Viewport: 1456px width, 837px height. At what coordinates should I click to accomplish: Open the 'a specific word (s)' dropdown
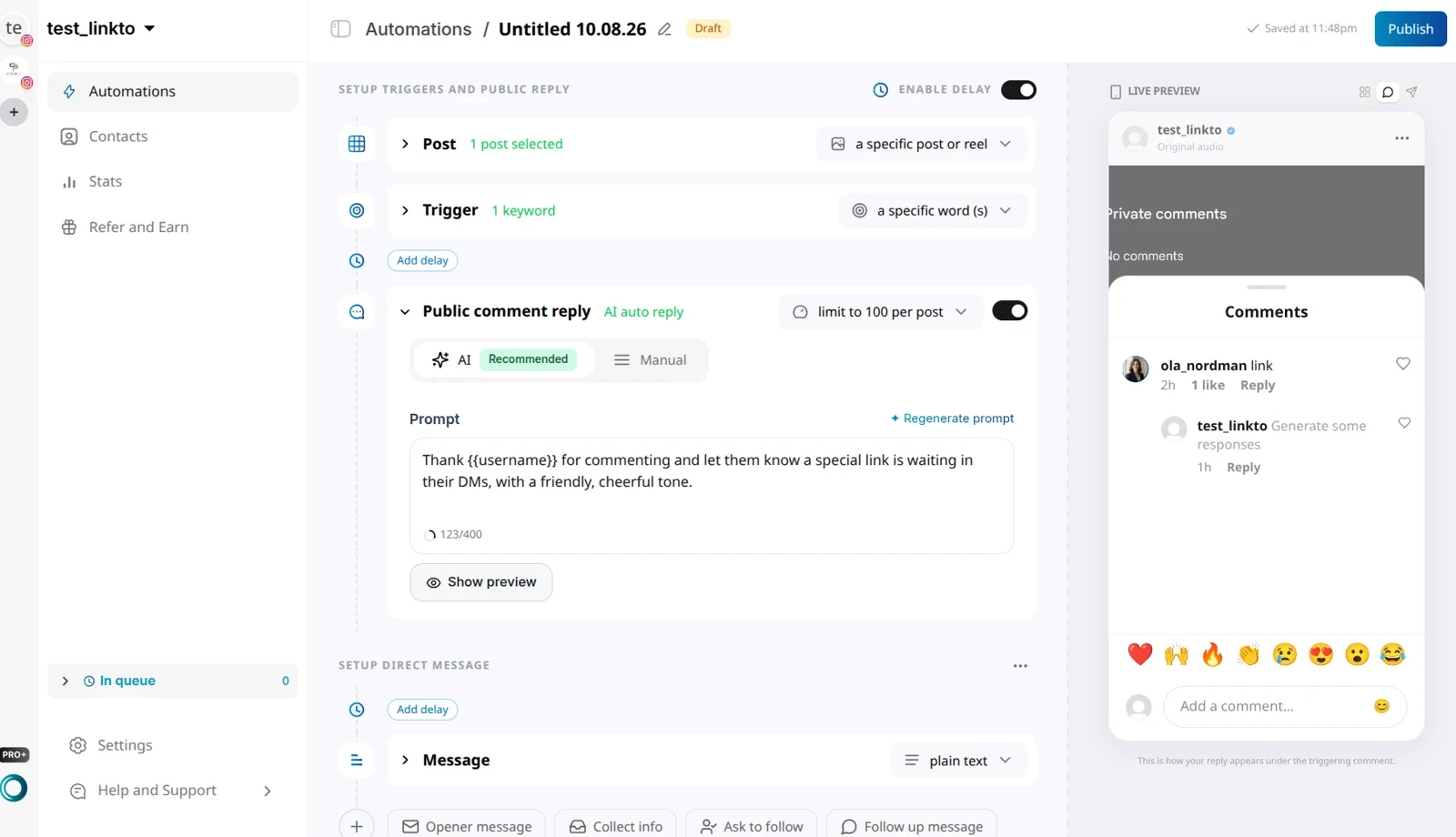(x=932, y=210)
